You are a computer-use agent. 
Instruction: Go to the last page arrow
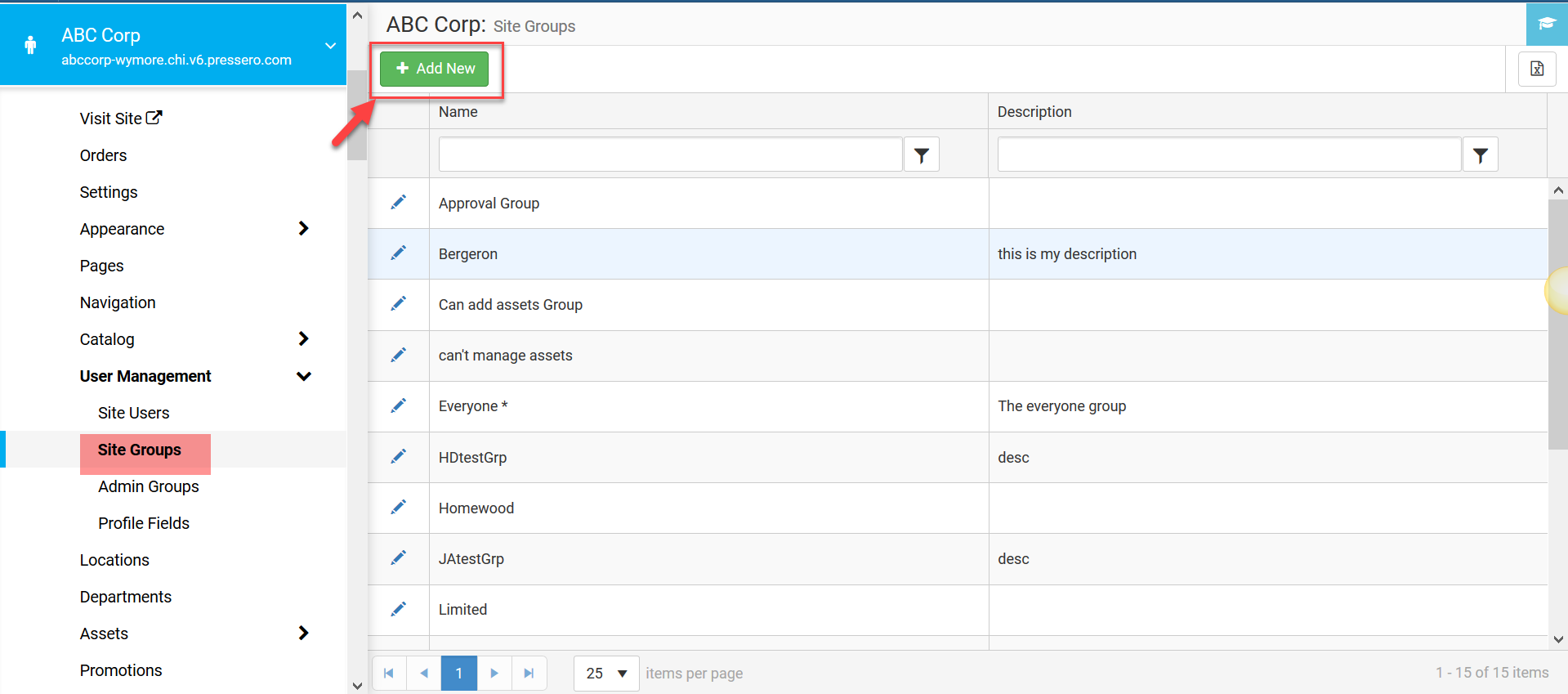529,673
